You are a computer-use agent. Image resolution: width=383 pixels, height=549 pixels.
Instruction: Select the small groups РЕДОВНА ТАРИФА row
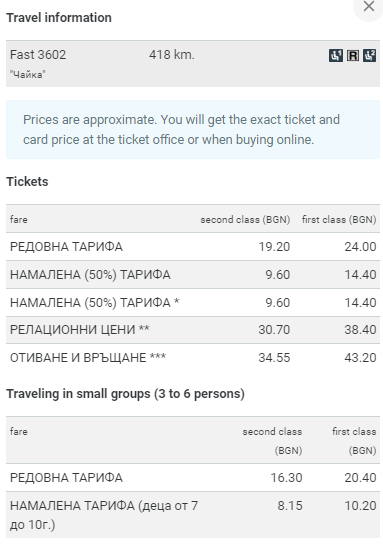tap(193, 478)
